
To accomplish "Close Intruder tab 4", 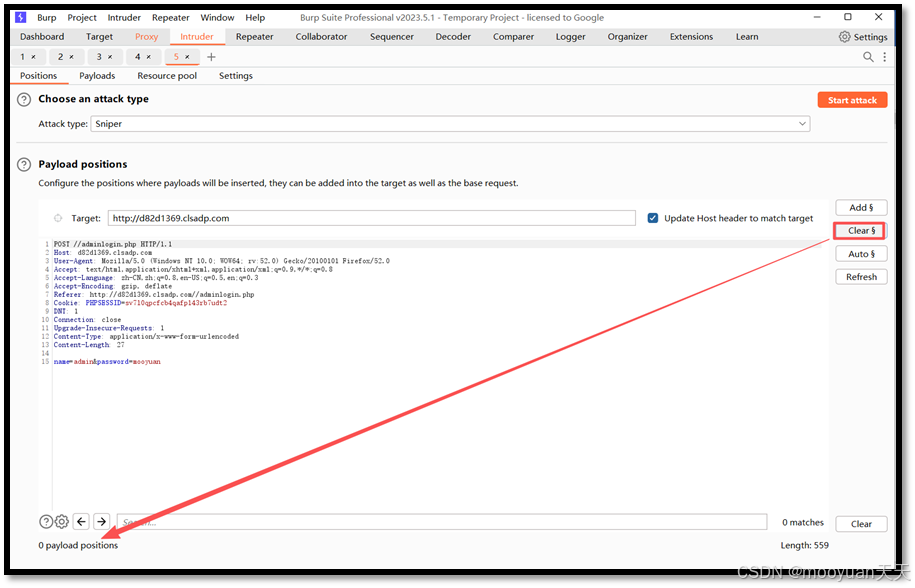I will pyautogui.click(x=148, y=57).
